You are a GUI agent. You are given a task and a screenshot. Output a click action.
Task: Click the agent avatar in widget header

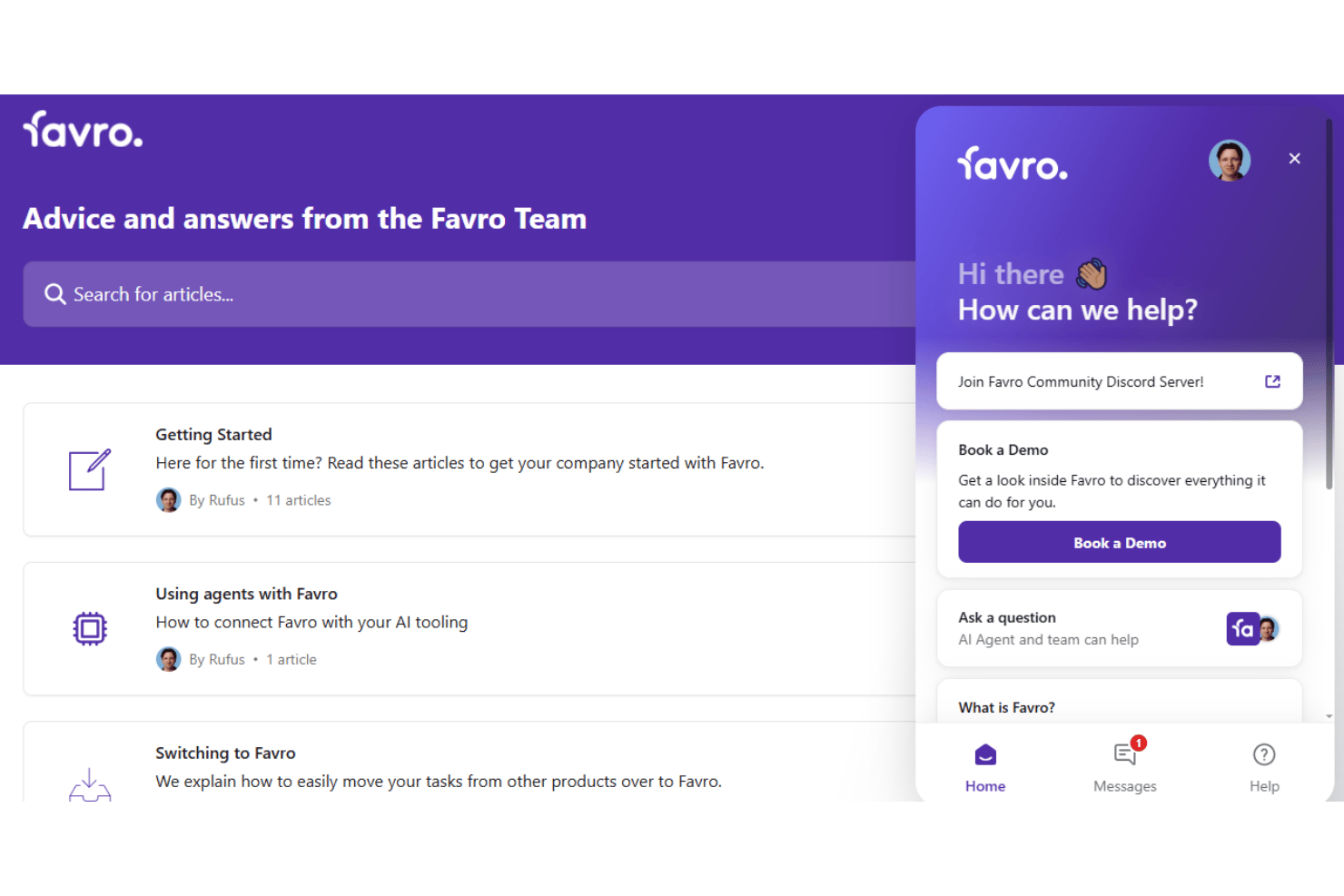click(1230, 161)
